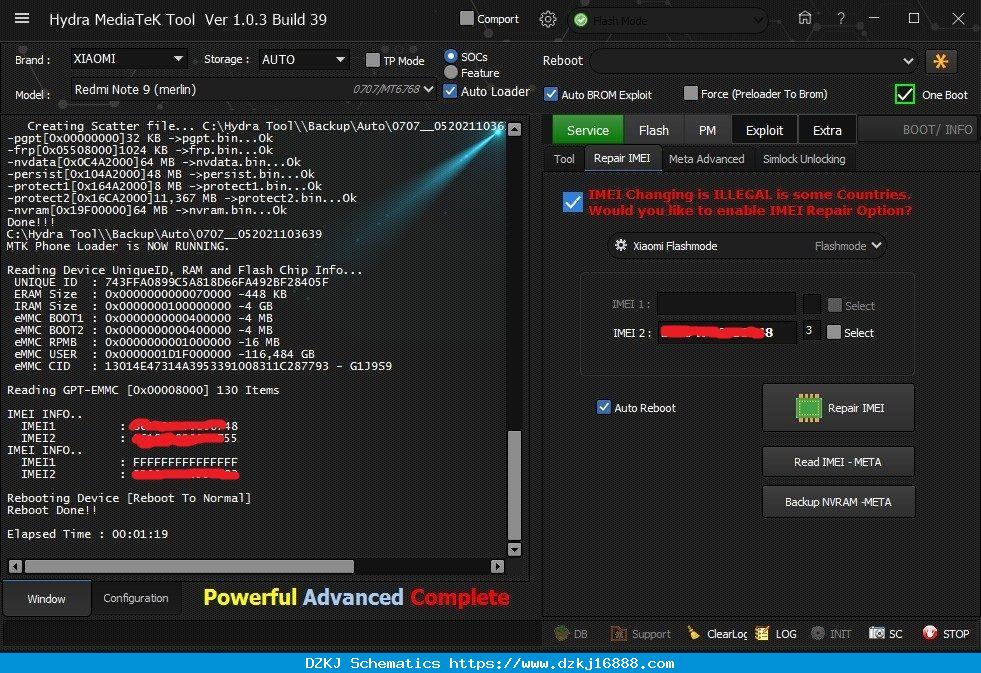
Task: Click Backup NVRAM -META button
Action: 838,502
